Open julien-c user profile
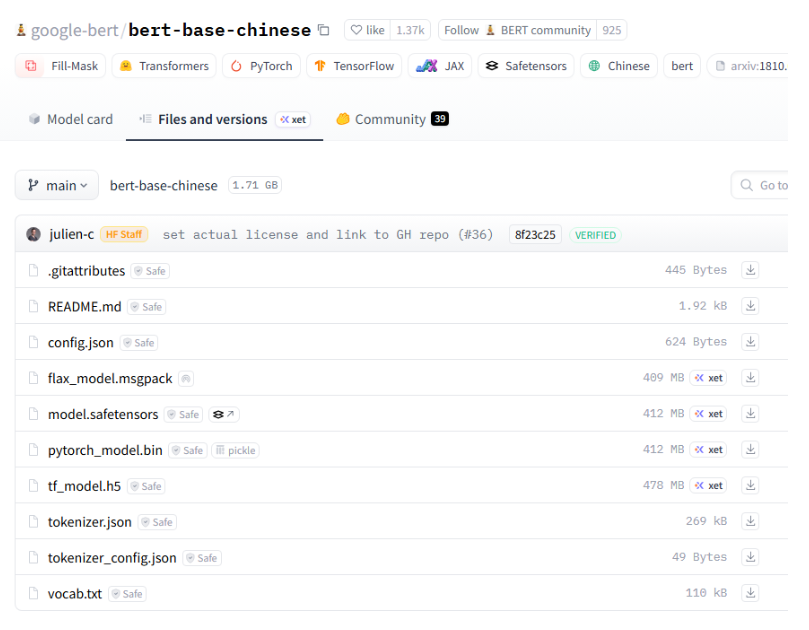Image resolution: width=809 pixels, height=630 pixels. pyautogui.click(x=72, y=235)
